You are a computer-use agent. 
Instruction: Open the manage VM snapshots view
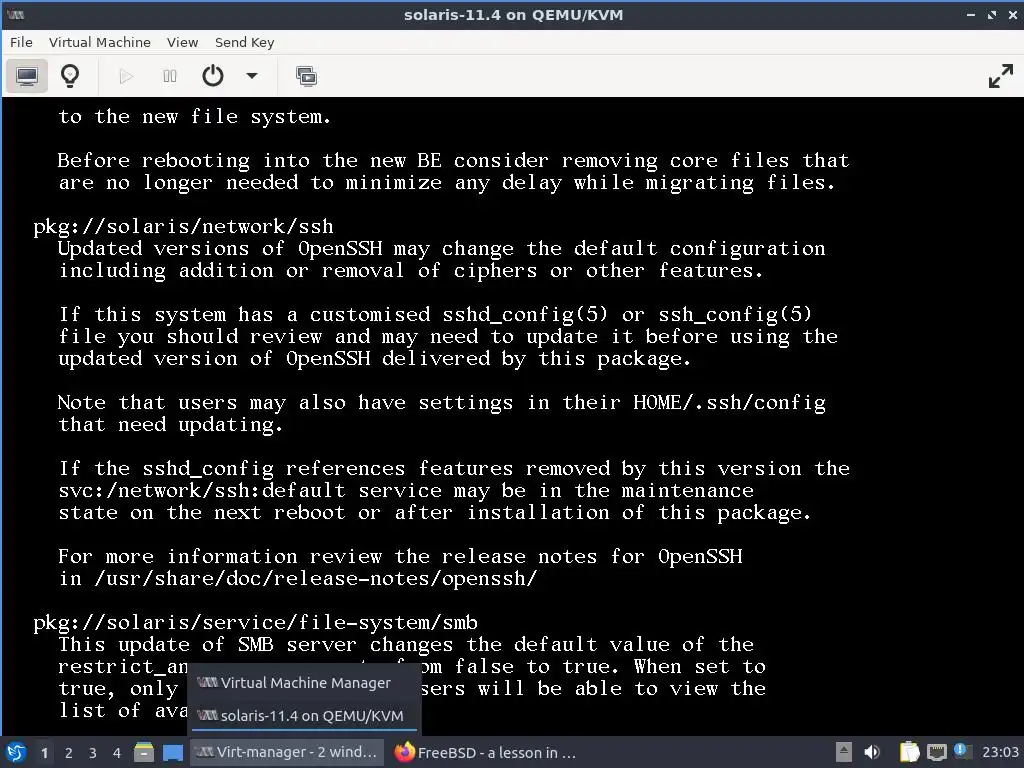306,76
